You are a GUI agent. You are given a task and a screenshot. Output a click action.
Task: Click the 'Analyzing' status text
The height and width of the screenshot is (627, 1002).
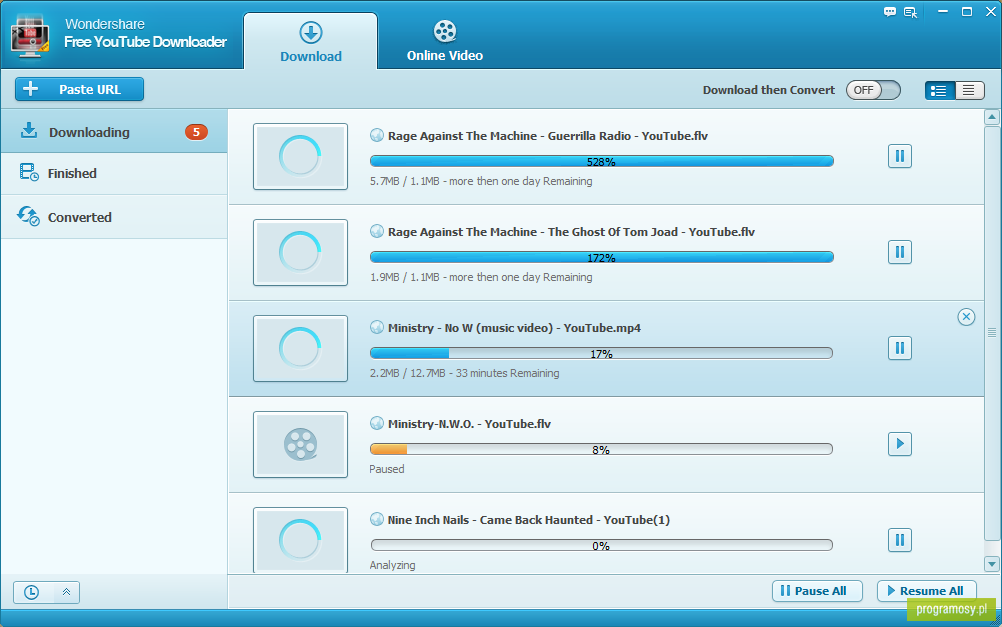click(x=392, y=565)
